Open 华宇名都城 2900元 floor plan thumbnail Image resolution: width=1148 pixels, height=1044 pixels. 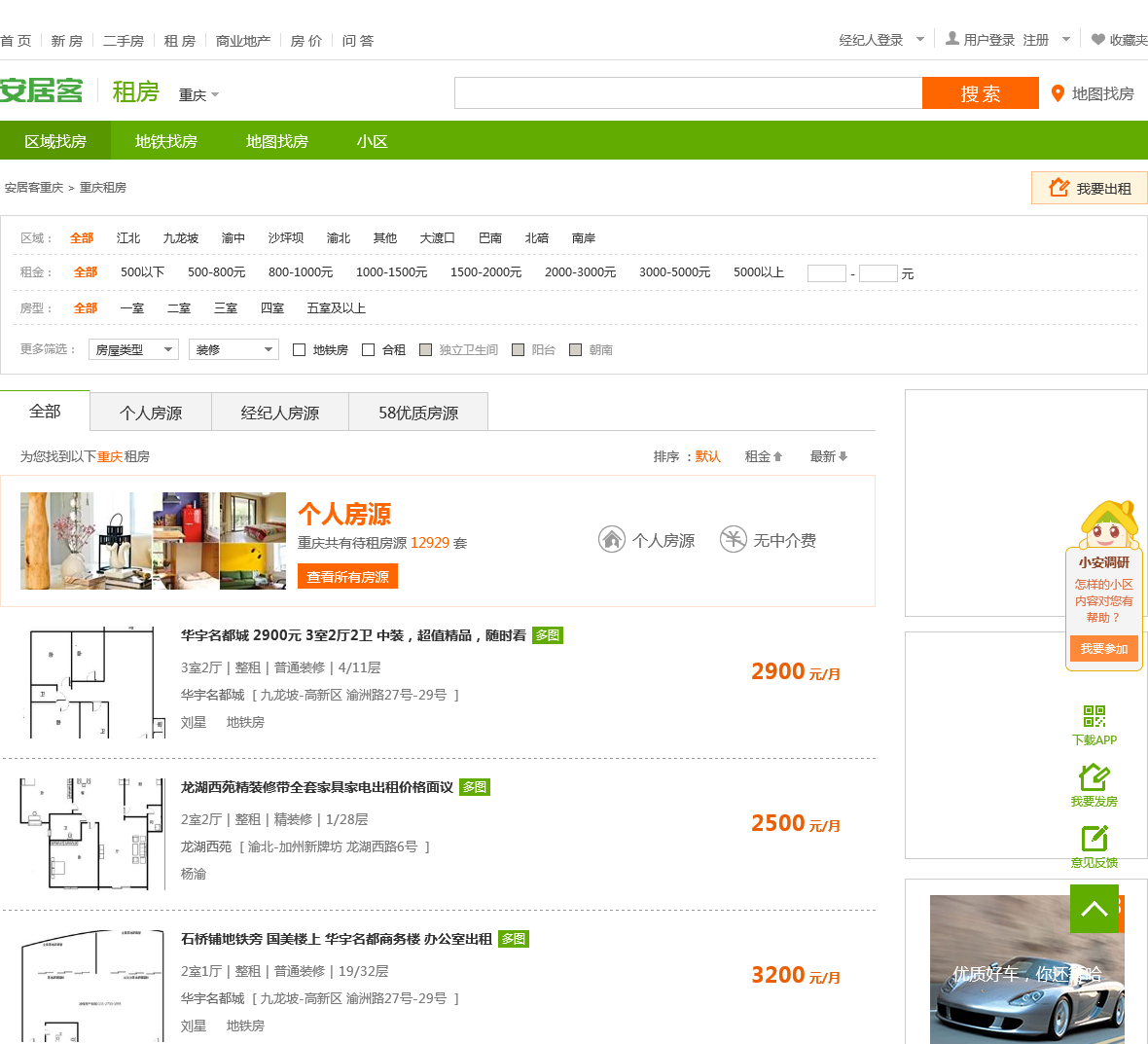(x=92, y=682)
